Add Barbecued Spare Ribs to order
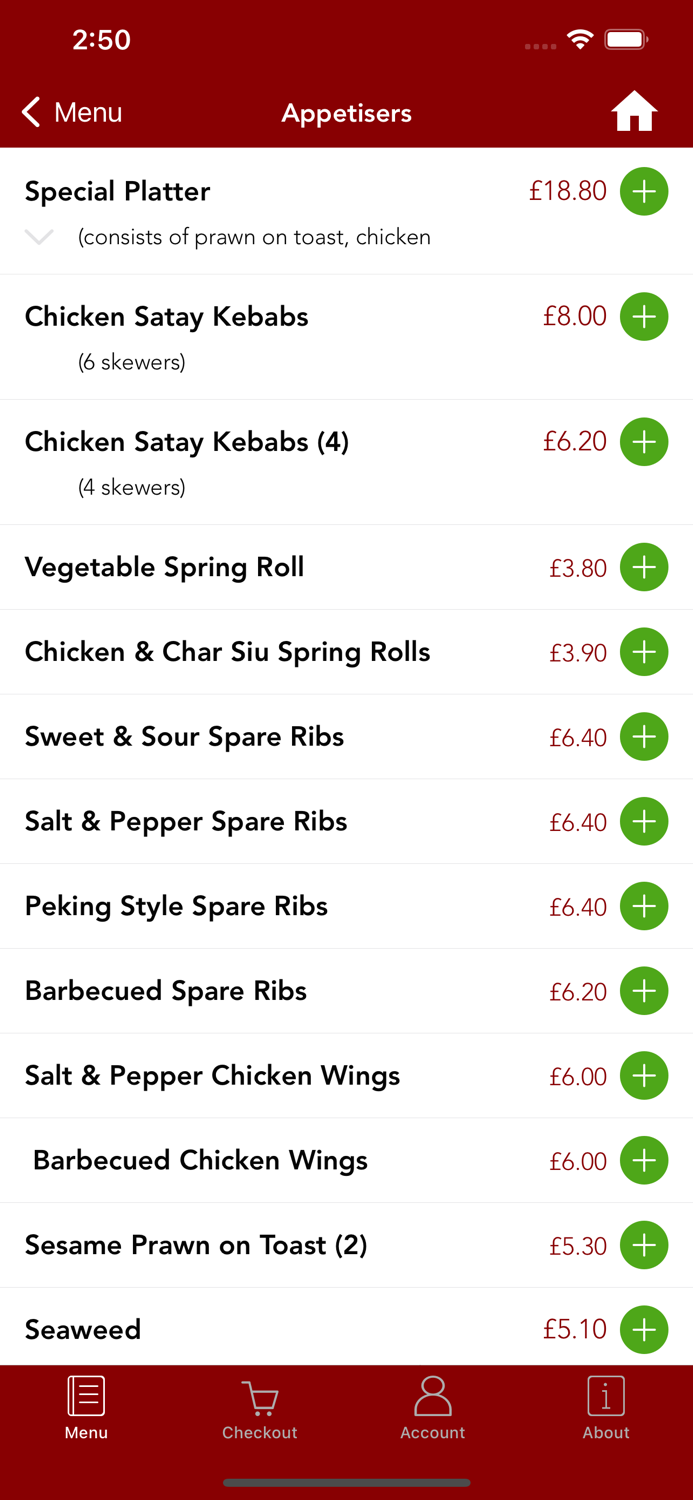693x1500 pixels. 644,991
